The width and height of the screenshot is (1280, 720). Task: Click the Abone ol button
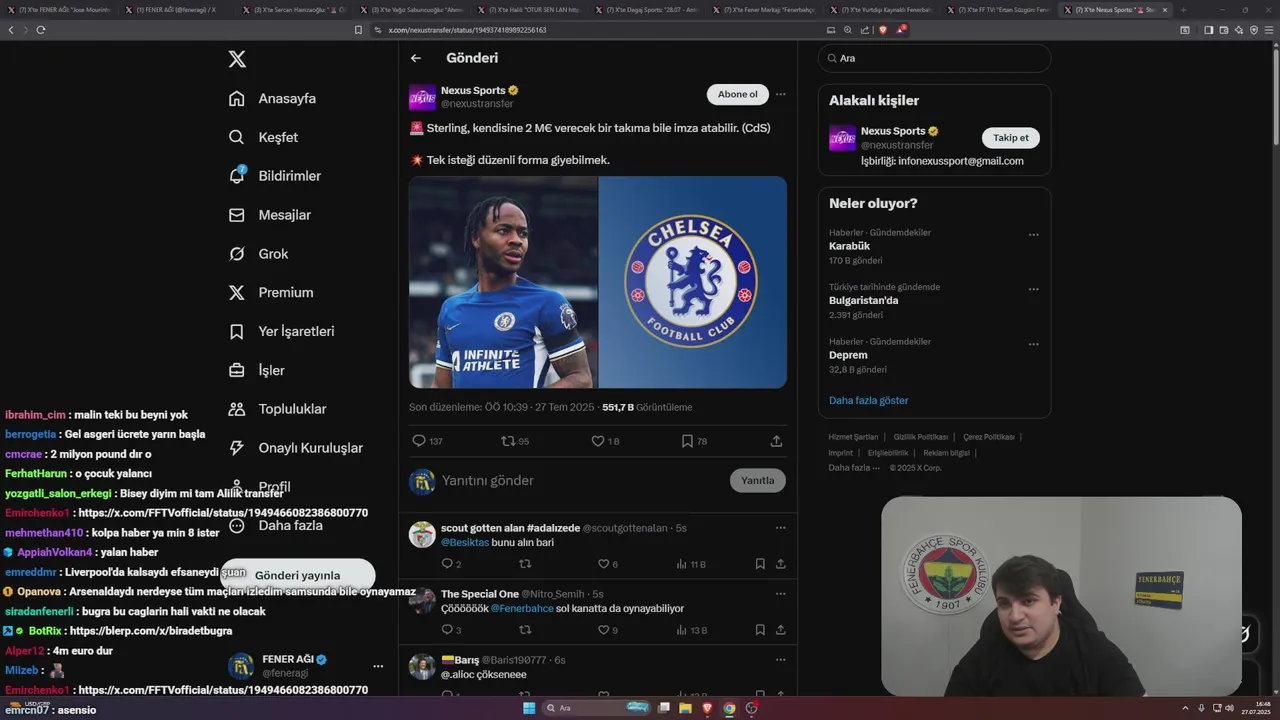[738, 94]
